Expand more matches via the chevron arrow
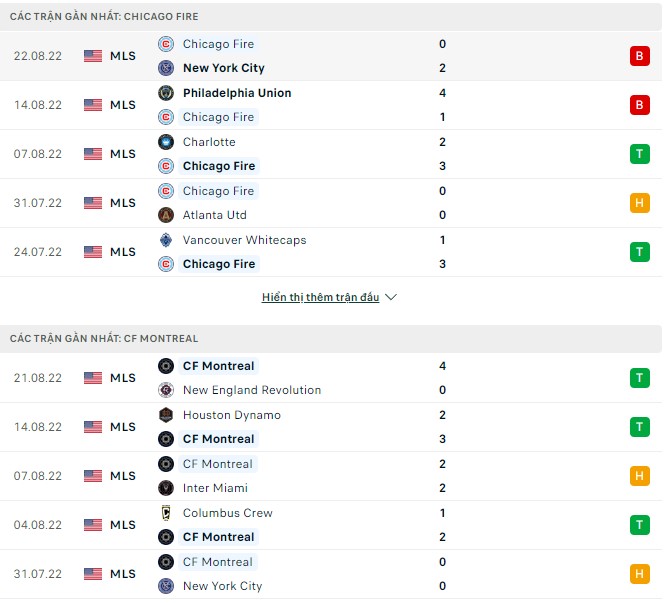 pos(391,298)
